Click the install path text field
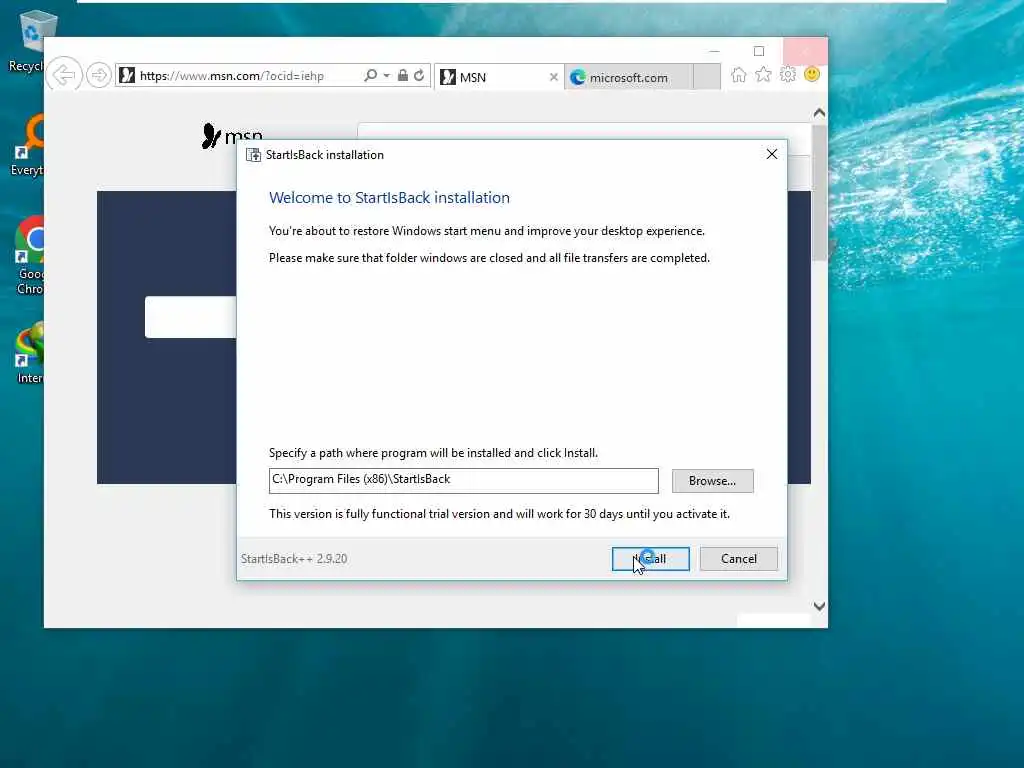Viewport: 1024px width, 768px height. click(x=463, y=480)
